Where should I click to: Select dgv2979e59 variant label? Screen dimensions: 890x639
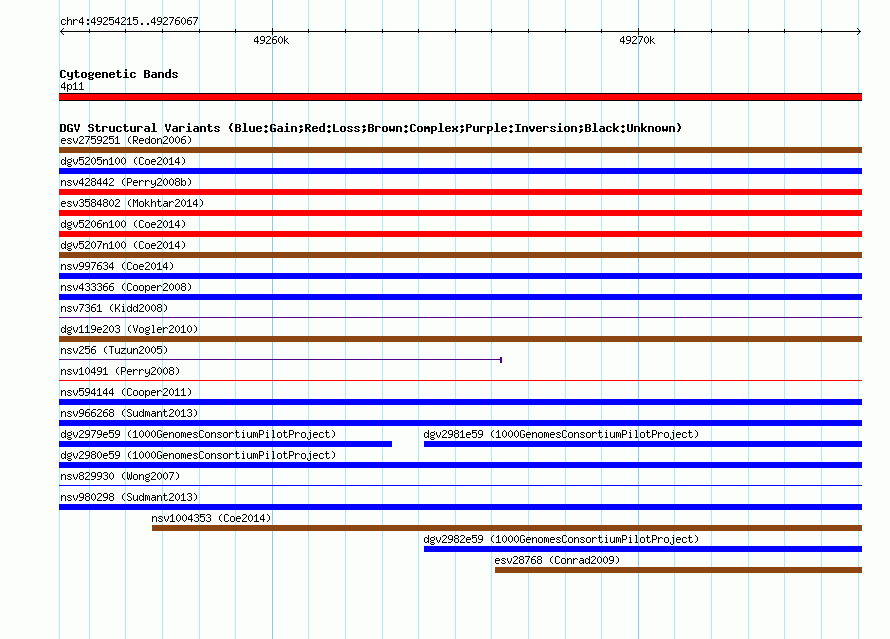[x=198, y=434]
